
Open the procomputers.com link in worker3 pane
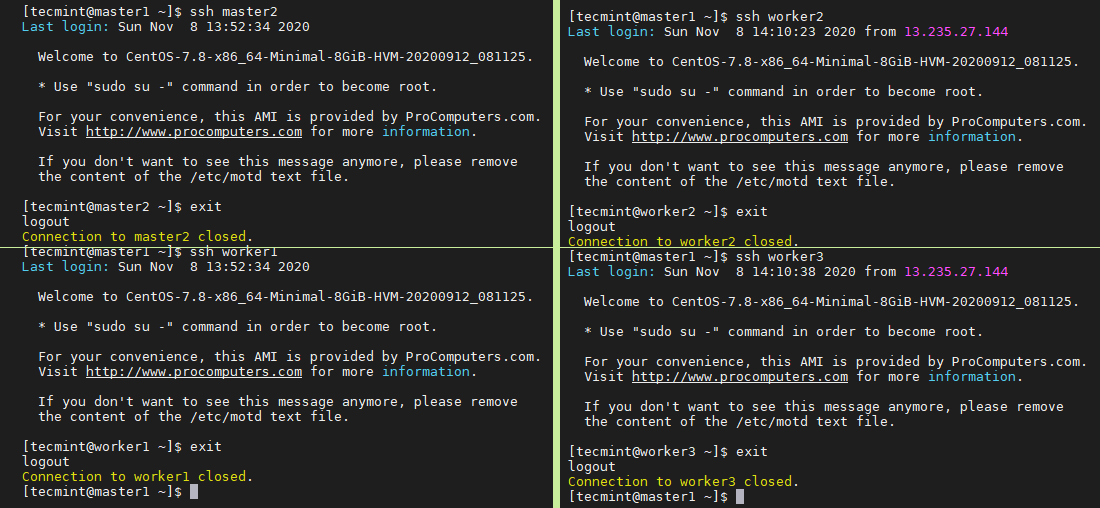[740, 377]
